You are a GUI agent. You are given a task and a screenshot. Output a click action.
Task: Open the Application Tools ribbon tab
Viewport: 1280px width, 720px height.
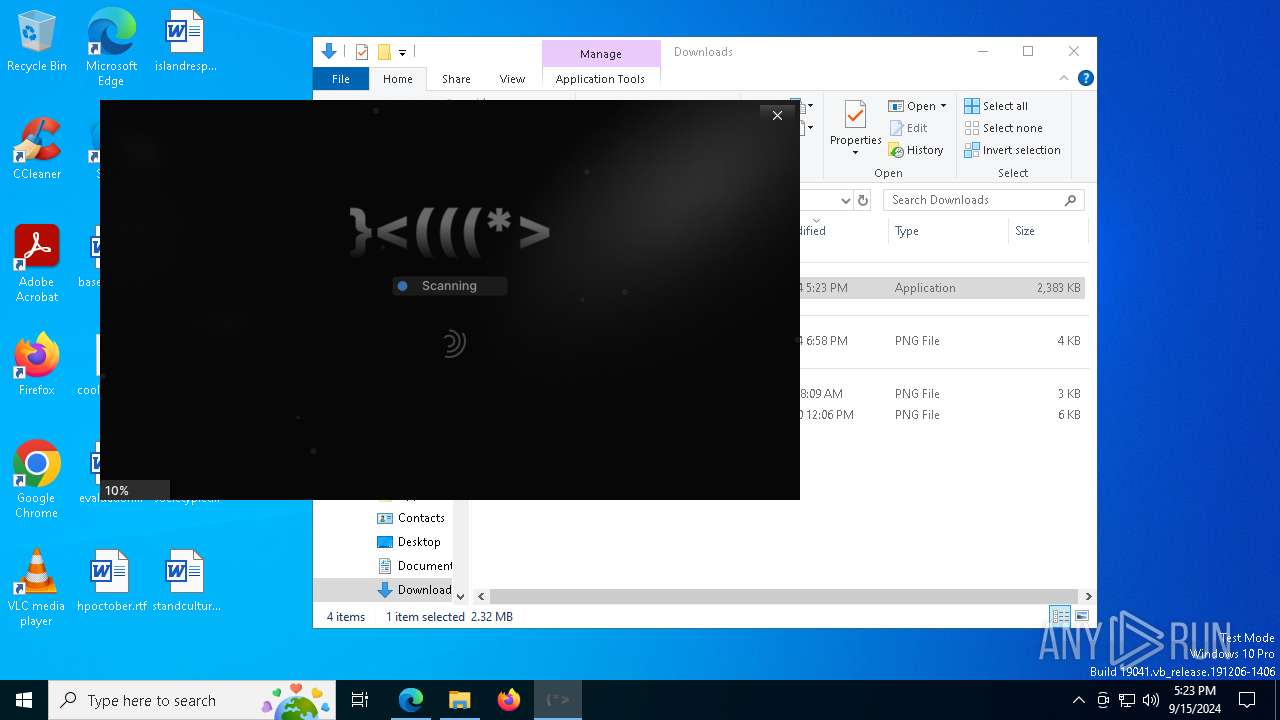coord(600,79)
